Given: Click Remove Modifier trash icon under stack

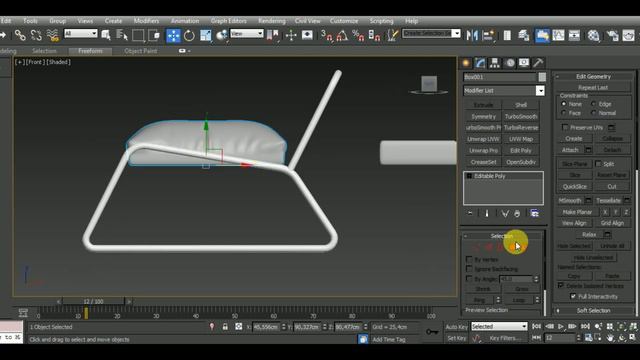Looking at the screenshot, I should tap(517, 213).
